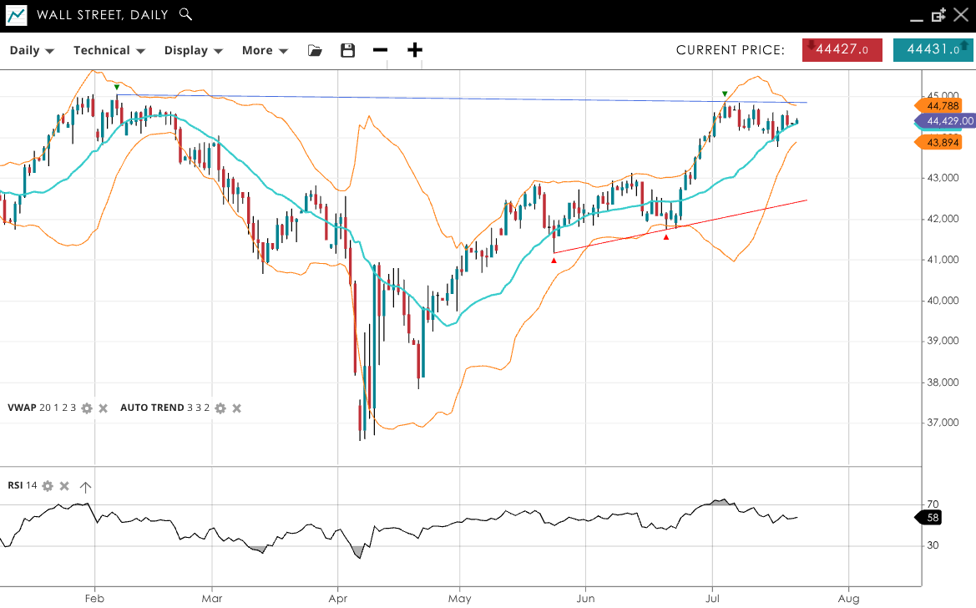Click the open folder icon
This screenshot has width=976, height=608.
(x=315, y=50)
